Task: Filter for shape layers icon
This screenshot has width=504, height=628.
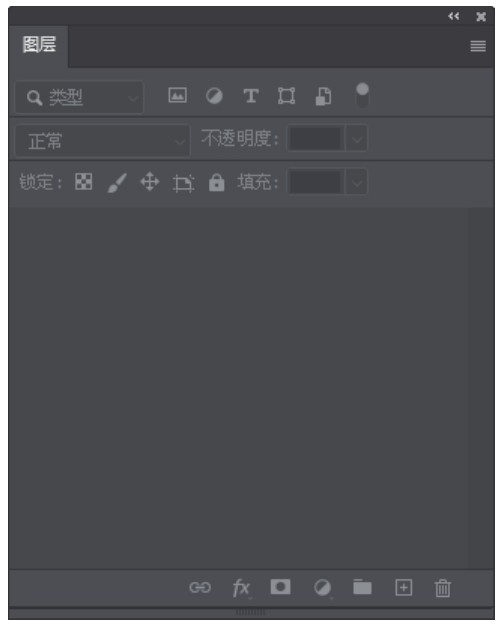Action: click(286, 96)
